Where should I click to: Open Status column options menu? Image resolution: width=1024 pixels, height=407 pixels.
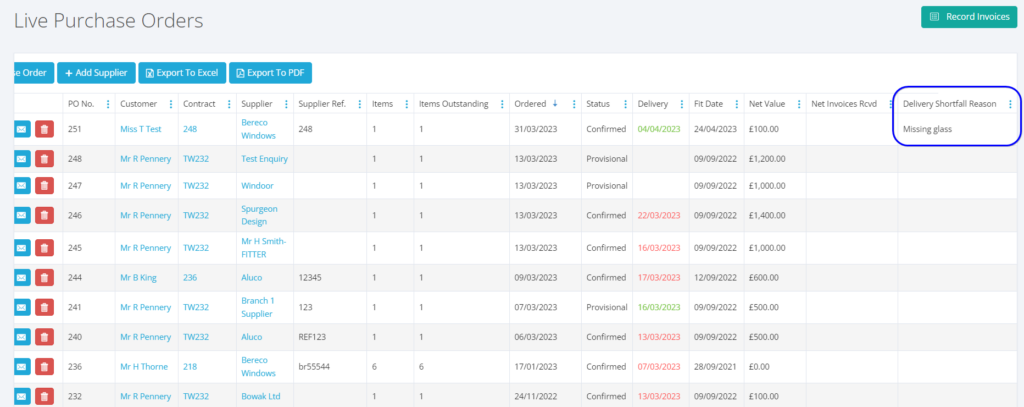625,104
